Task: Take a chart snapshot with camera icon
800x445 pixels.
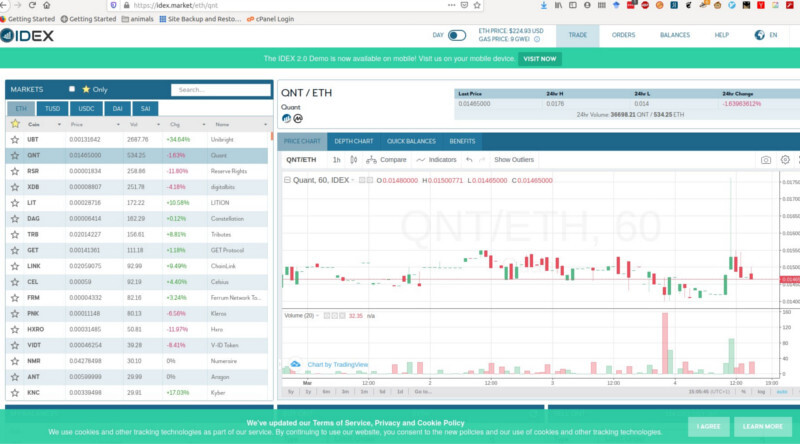Action: tap(766, 160)
